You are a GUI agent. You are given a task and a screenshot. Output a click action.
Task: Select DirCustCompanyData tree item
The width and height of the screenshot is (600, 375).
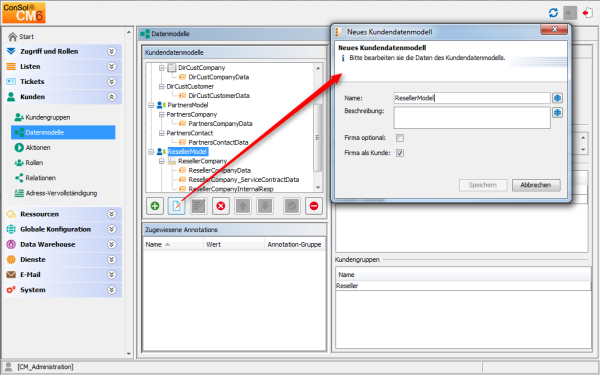(218, 77)
